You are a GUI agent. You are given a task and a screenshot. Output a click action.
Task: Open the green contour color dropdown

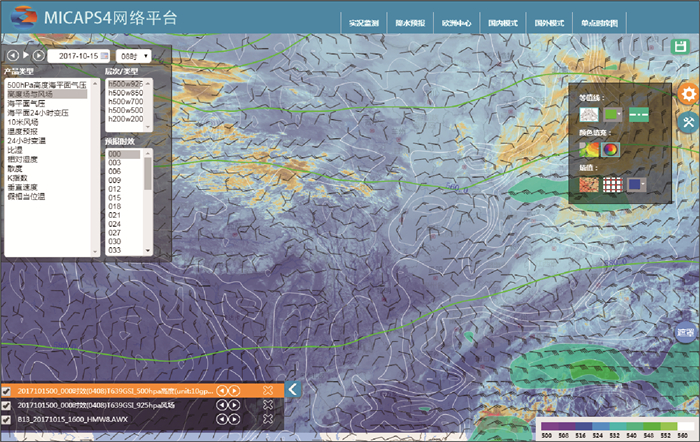coord(614,115)
